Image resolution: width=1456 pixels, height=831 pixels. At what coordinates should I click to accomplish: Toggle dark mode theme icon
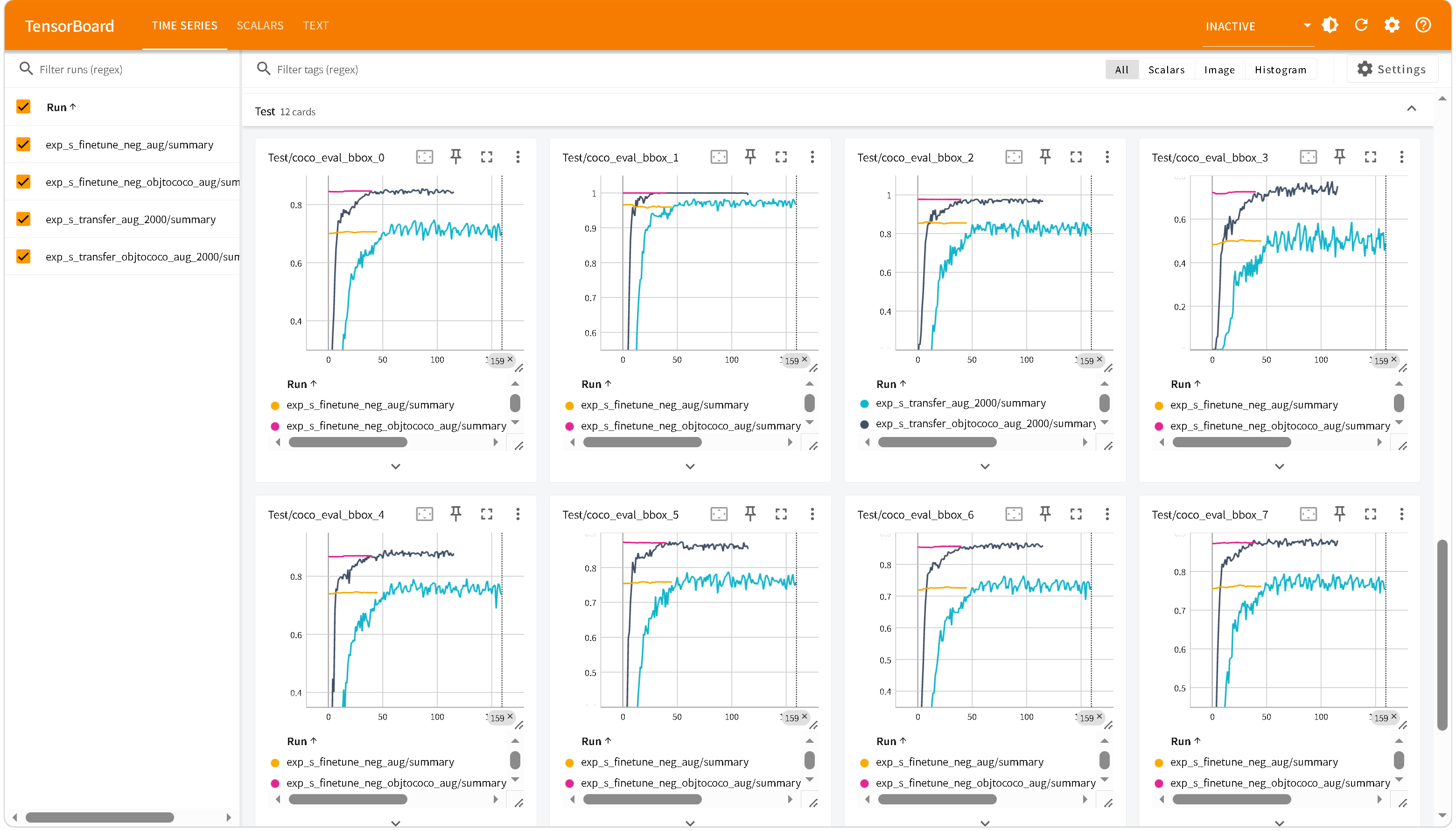(1330, 25)
